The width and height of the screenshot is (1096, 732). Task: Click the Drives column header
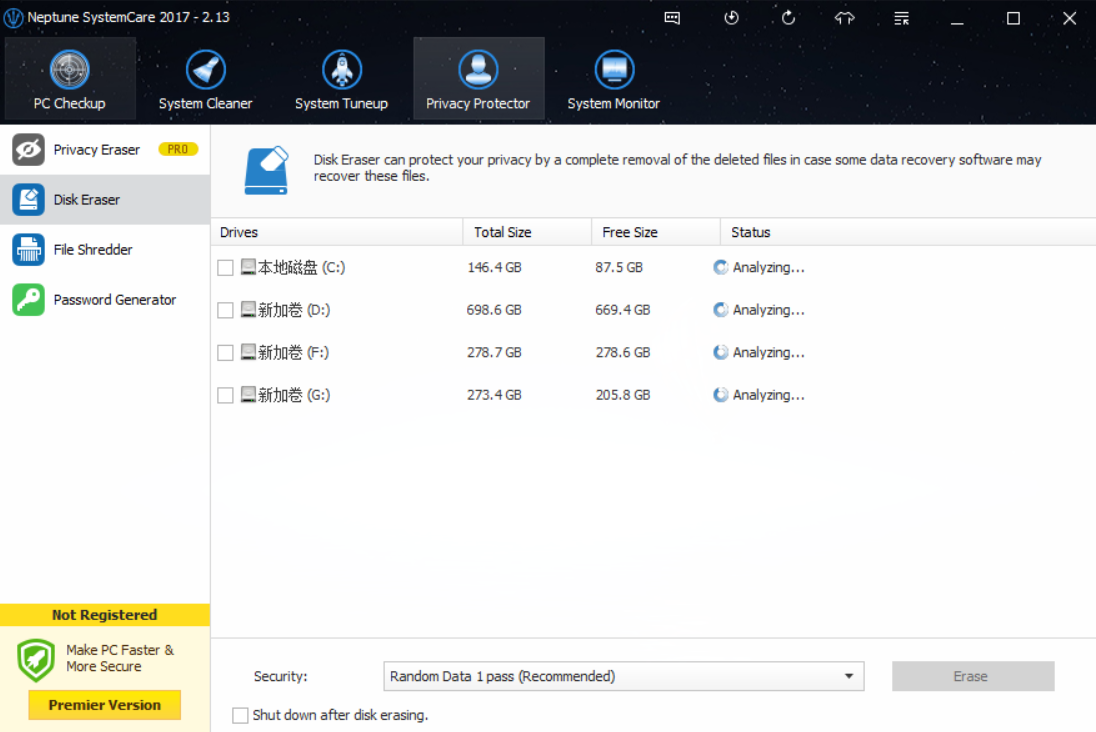point(337,232)
